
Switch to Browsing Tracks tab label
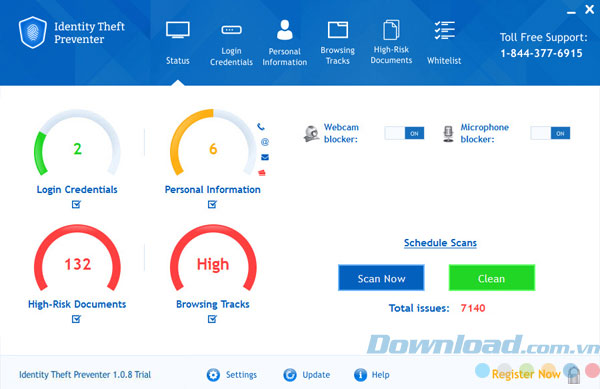click(x=338, y=55)
